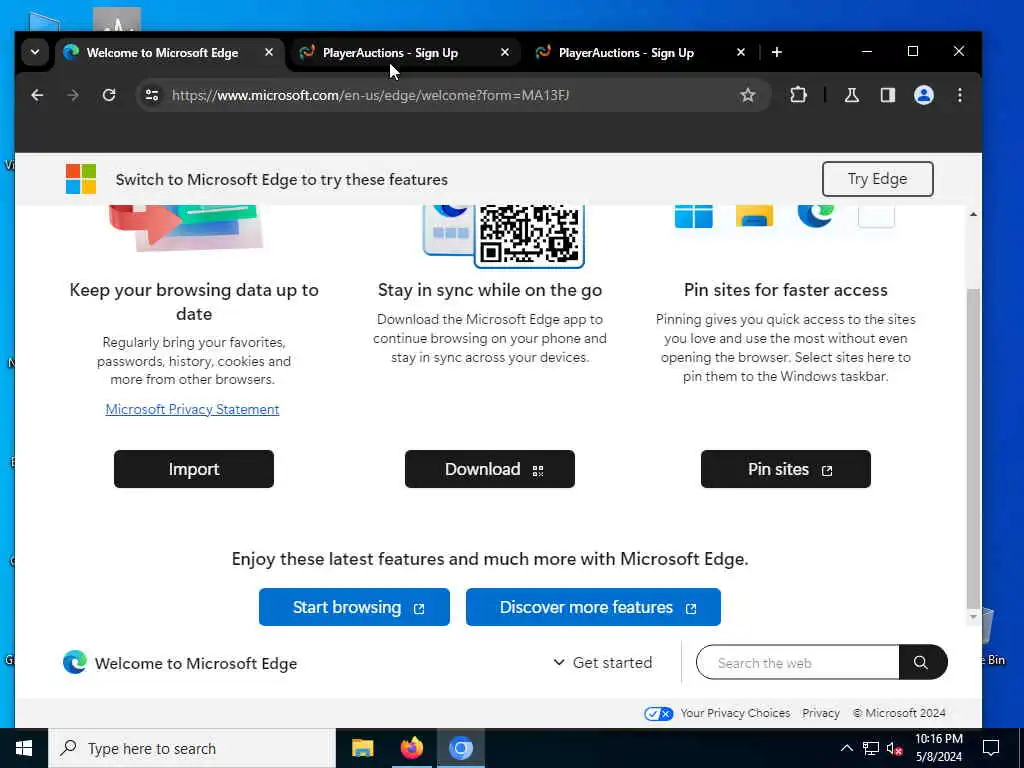Screen dimensions: 1024x768
Task: Reload the current page
Action: 109,95
